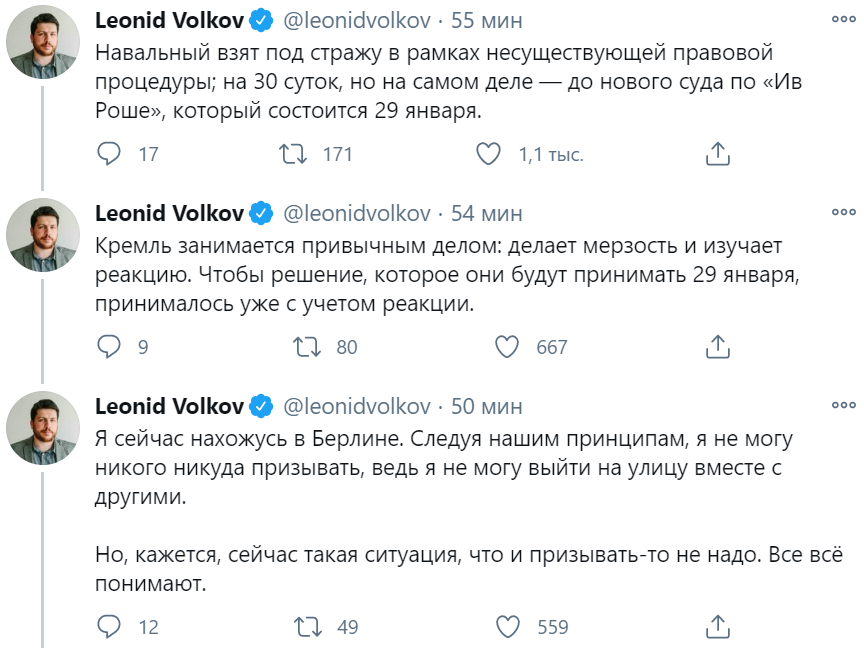Image resolution: width=864 pixels, height=648 pixels.
Task: Click the @leonidvolkov handle in the second tweet
Action: 357,214
